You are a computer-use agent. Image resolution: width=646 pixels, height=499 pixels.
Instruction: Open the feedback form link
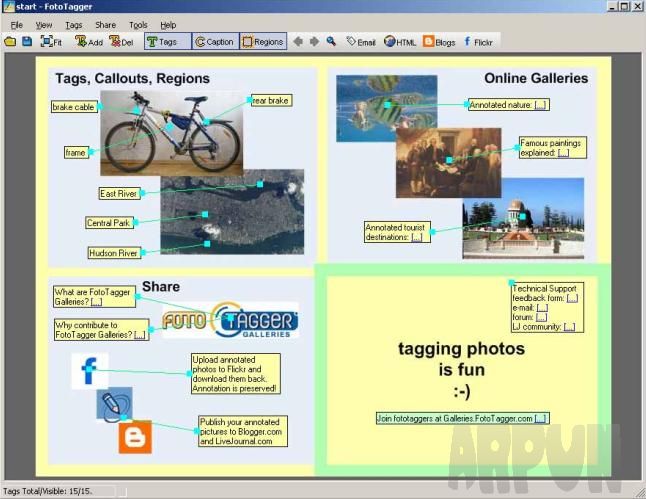click(x=572, y=298)
